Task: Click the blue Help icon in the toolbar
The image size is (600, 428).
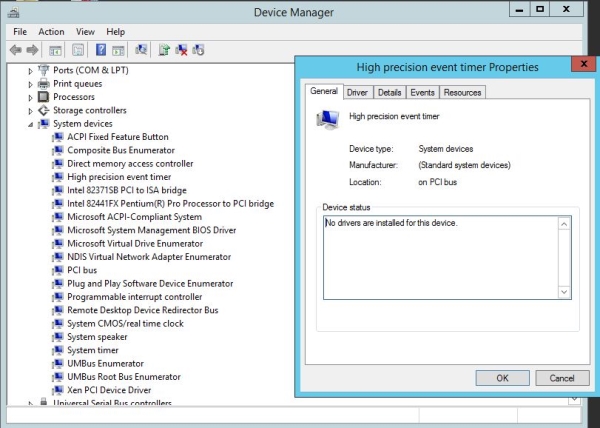Action: (x=101, y=49)
